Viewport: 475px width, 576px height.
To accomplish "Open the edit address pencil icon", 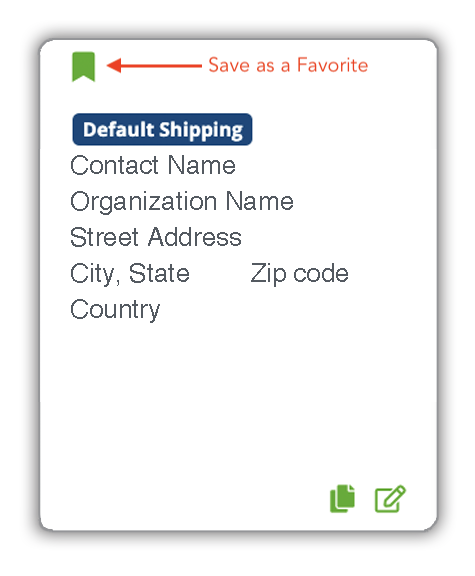I will [390, 498].
